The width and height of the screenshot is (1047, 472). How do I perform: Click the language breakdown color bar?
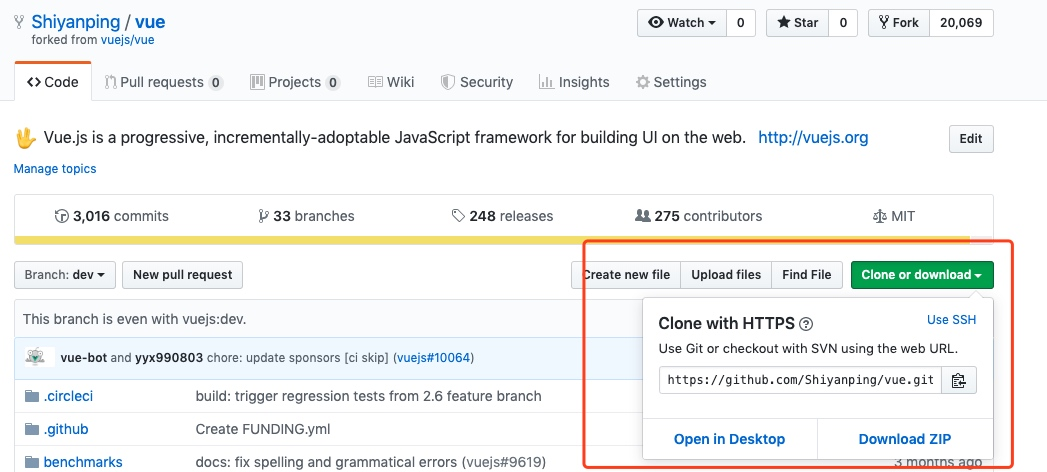point(503,240)
